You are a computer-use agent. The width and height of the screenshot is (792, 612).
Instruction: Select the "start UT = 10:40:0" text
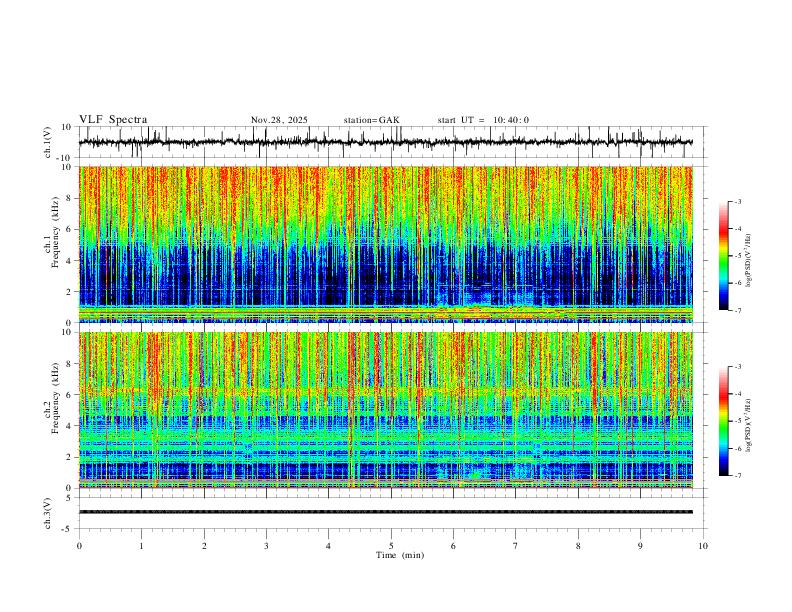click(483, 120)
